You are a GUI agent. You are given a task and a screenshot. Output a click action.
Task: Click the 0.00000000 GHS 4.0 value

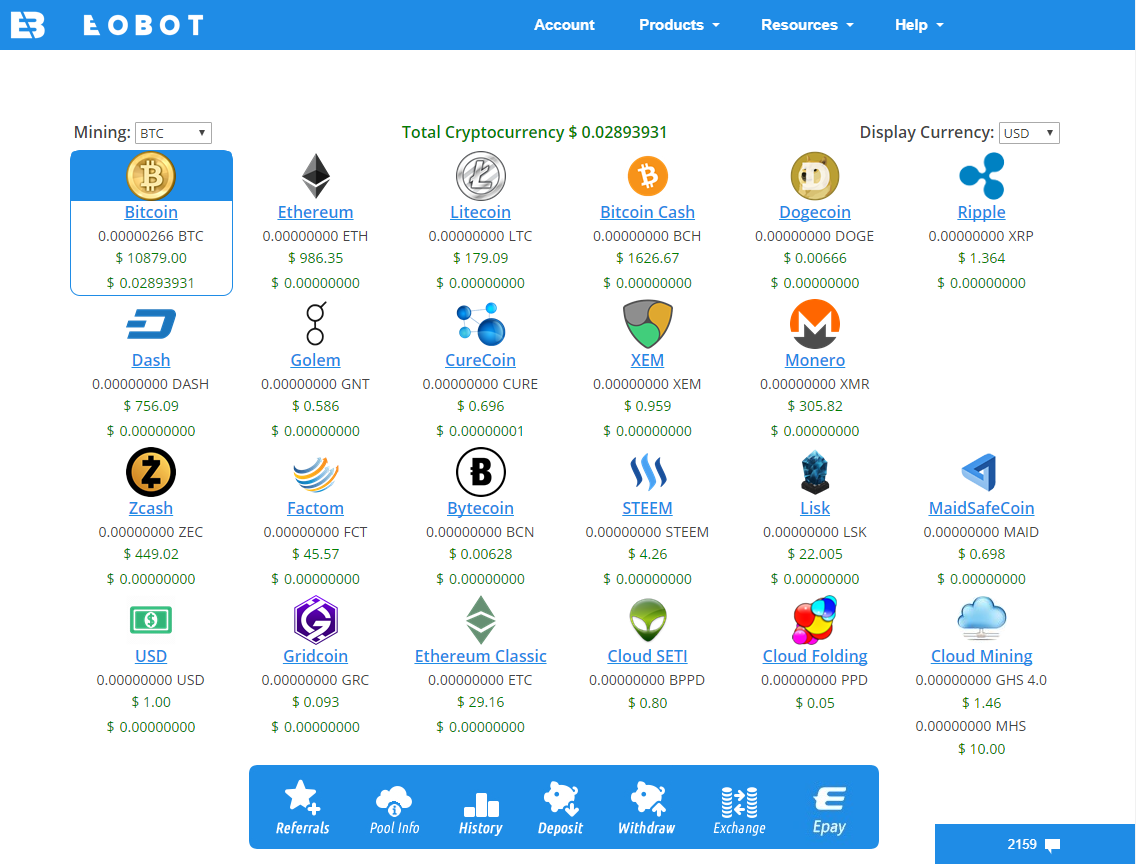click(x=981, y=680)
